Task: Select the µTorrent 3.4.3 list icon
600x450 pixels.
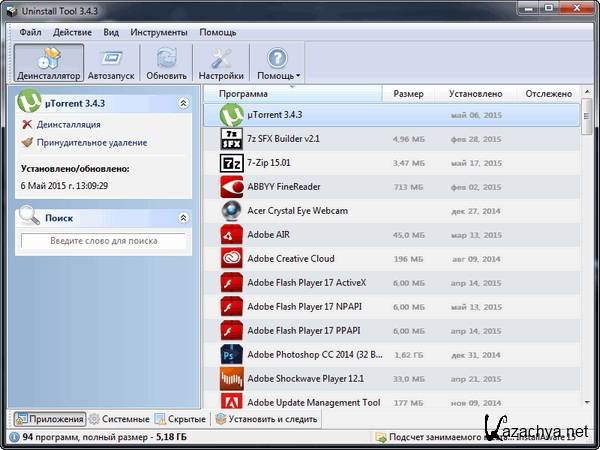Action: pyautogui.click(x=232, y=114)
